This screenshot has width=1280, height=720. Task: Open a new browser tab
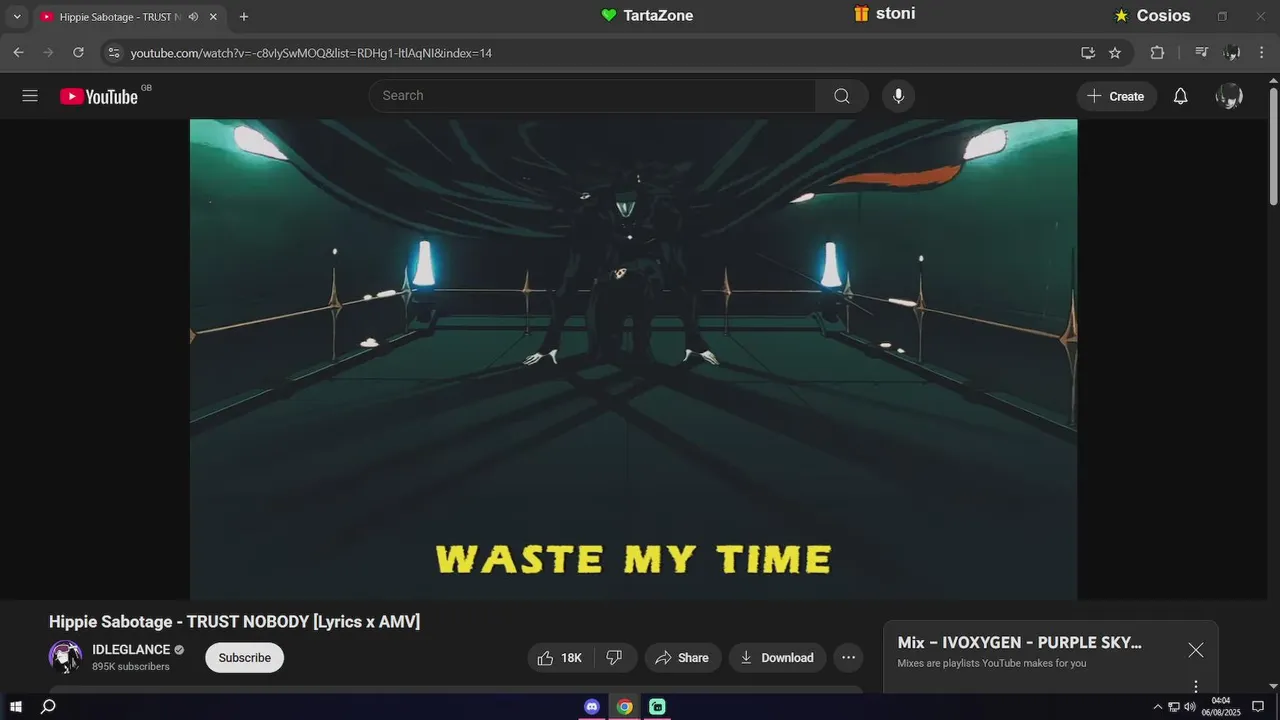[x=244, y=17]
